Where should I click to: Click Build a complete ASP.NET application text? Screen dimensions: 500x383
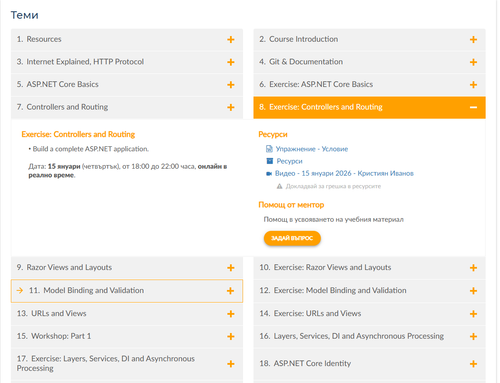90,149
